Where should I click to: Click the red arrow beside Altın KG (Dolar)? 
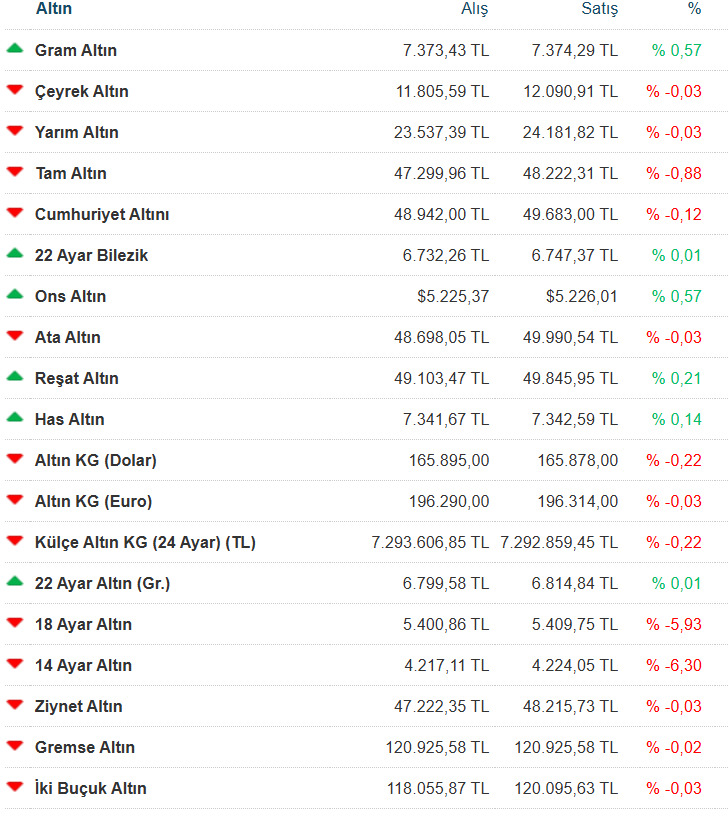tap(14, 459)
